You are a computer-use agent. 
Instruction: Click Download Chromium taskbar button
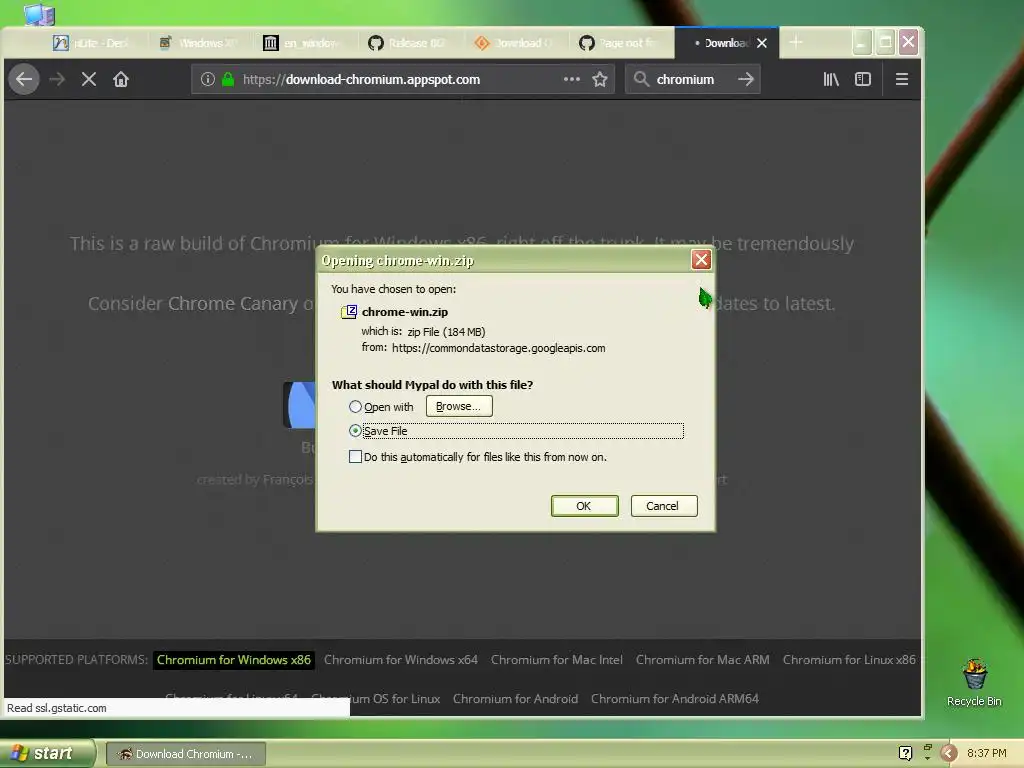185,754
